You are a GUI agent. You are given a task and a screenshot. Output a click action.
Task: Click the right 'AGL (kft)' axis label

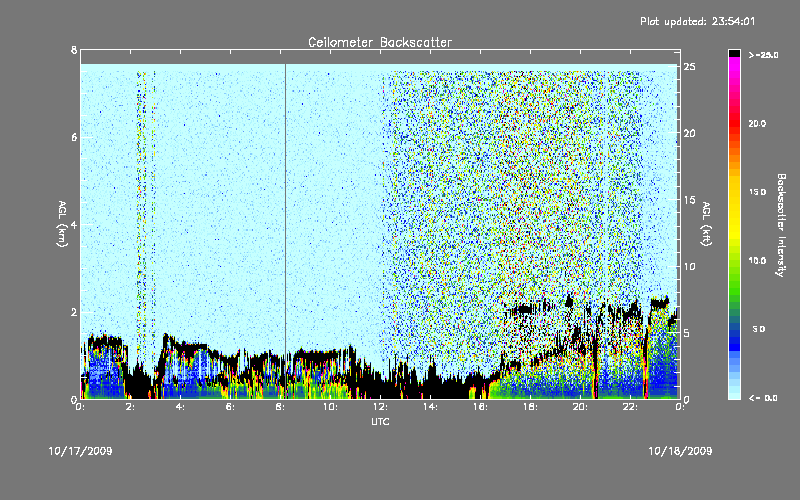point(707,224)
